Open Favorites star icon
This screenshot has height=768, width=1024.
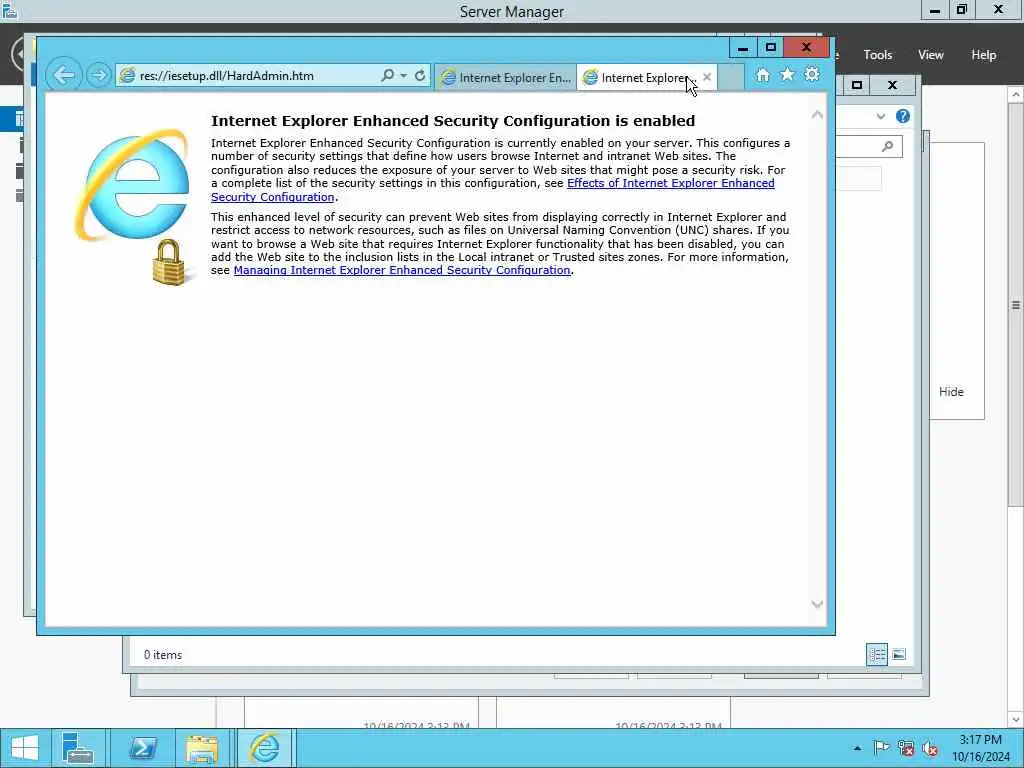788,74
